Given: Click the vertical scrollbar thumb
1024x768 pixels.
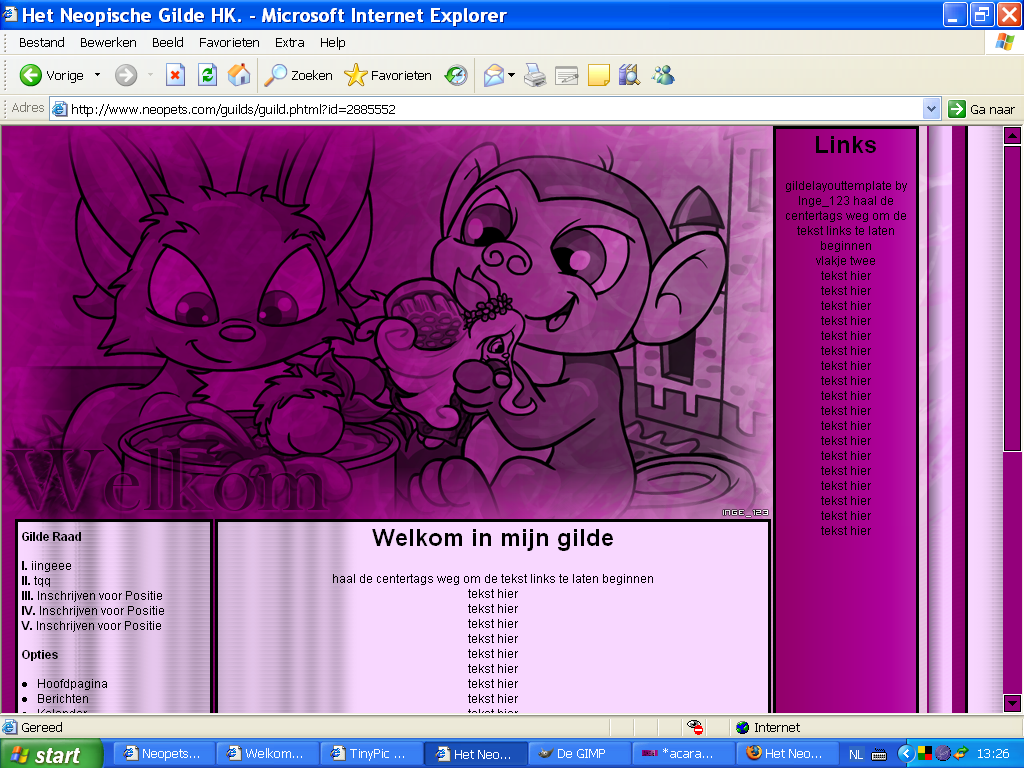Looking at the screenshot, I should [1012, 298].
